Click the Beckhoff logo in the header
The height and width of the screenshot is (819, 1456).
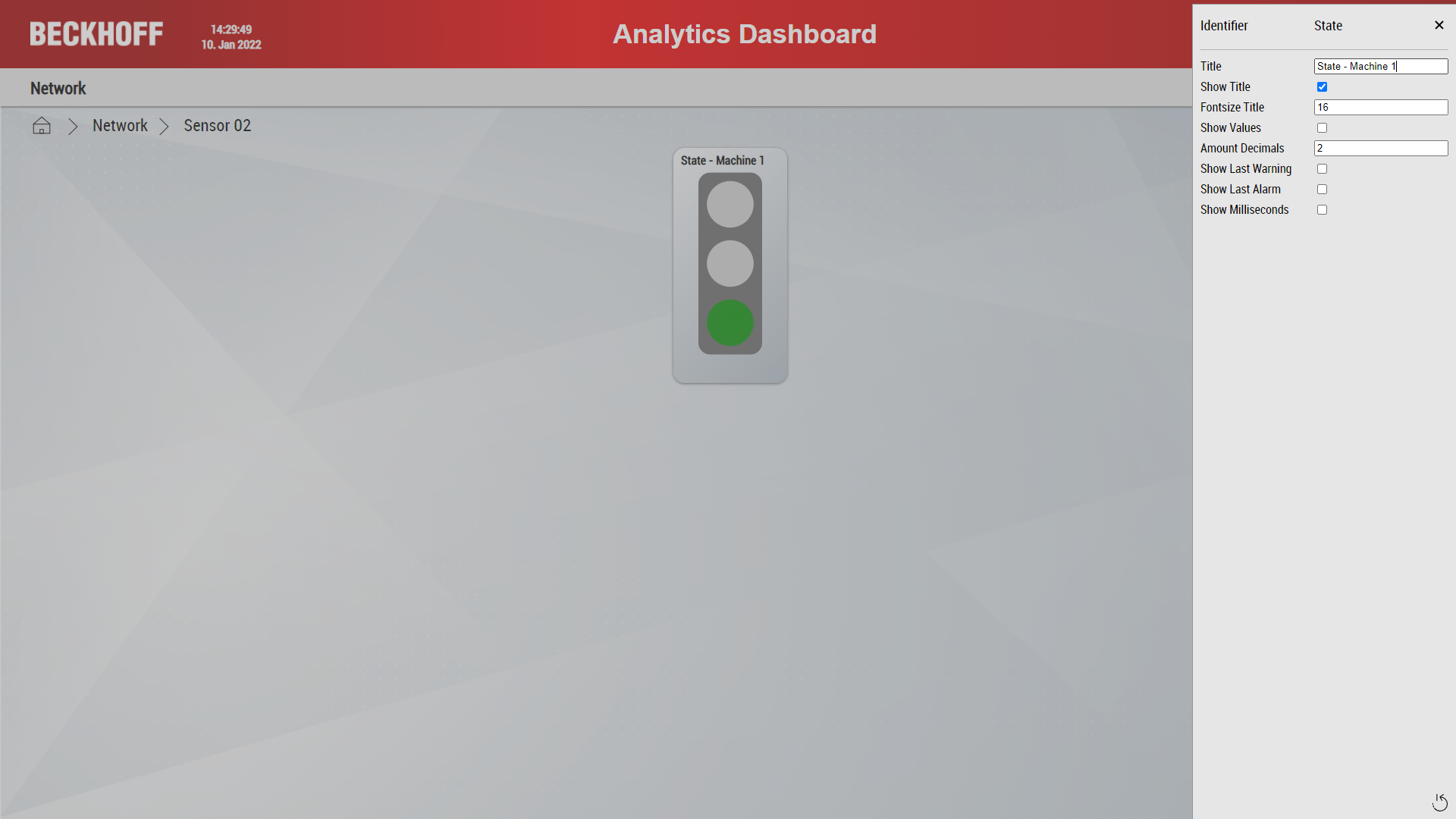[96, 34]
